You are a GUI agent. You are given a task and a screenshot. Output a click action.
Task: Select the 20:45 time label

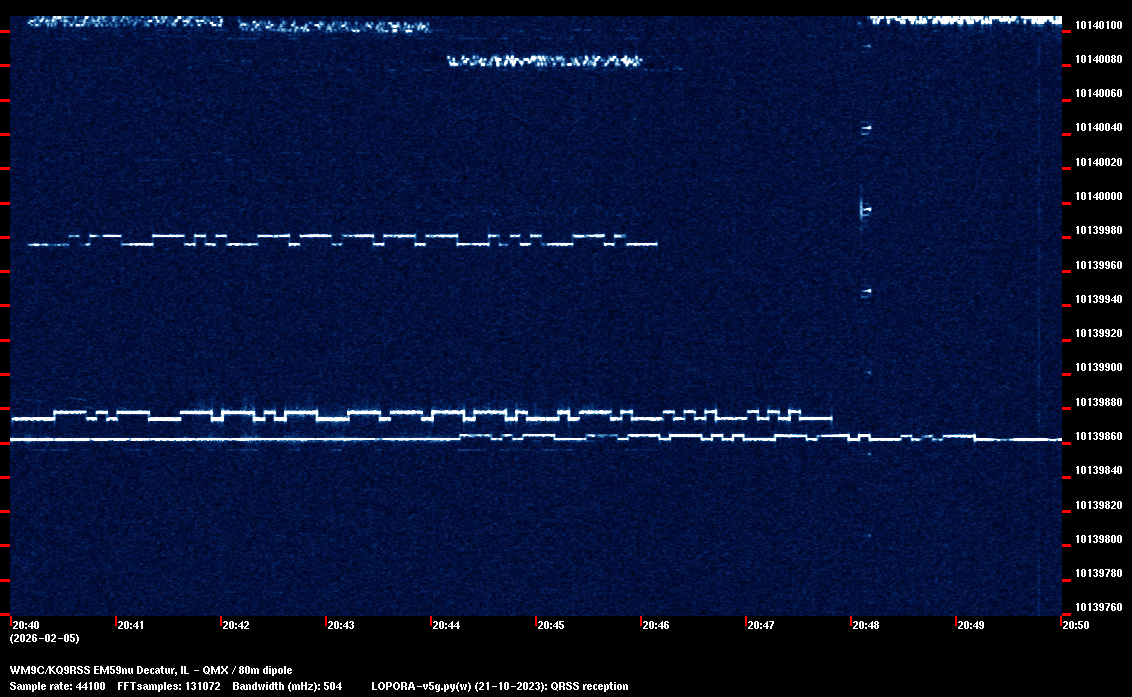(551, 625)
